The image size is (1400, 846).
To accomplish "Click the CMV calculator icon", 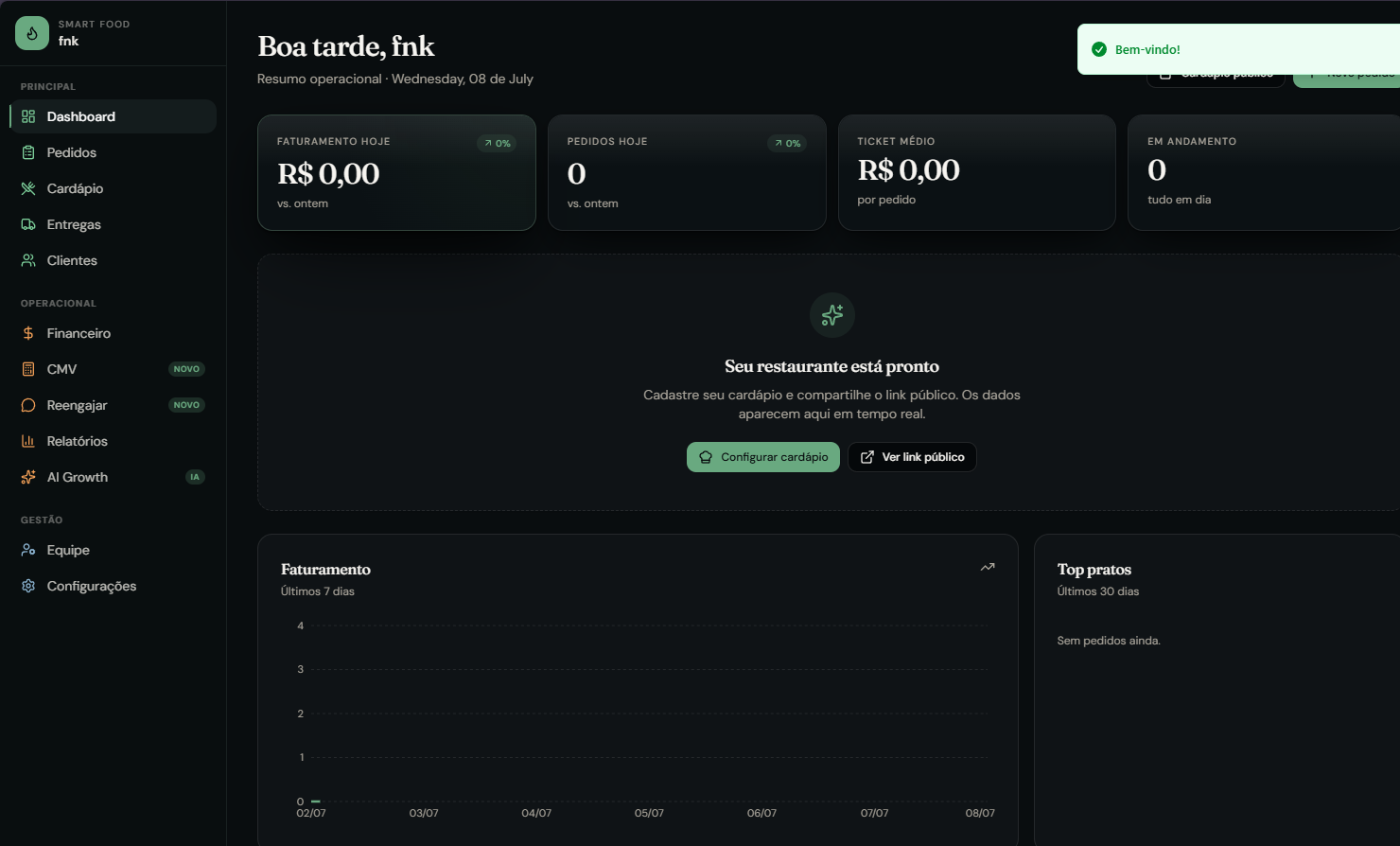I will 28,369.
